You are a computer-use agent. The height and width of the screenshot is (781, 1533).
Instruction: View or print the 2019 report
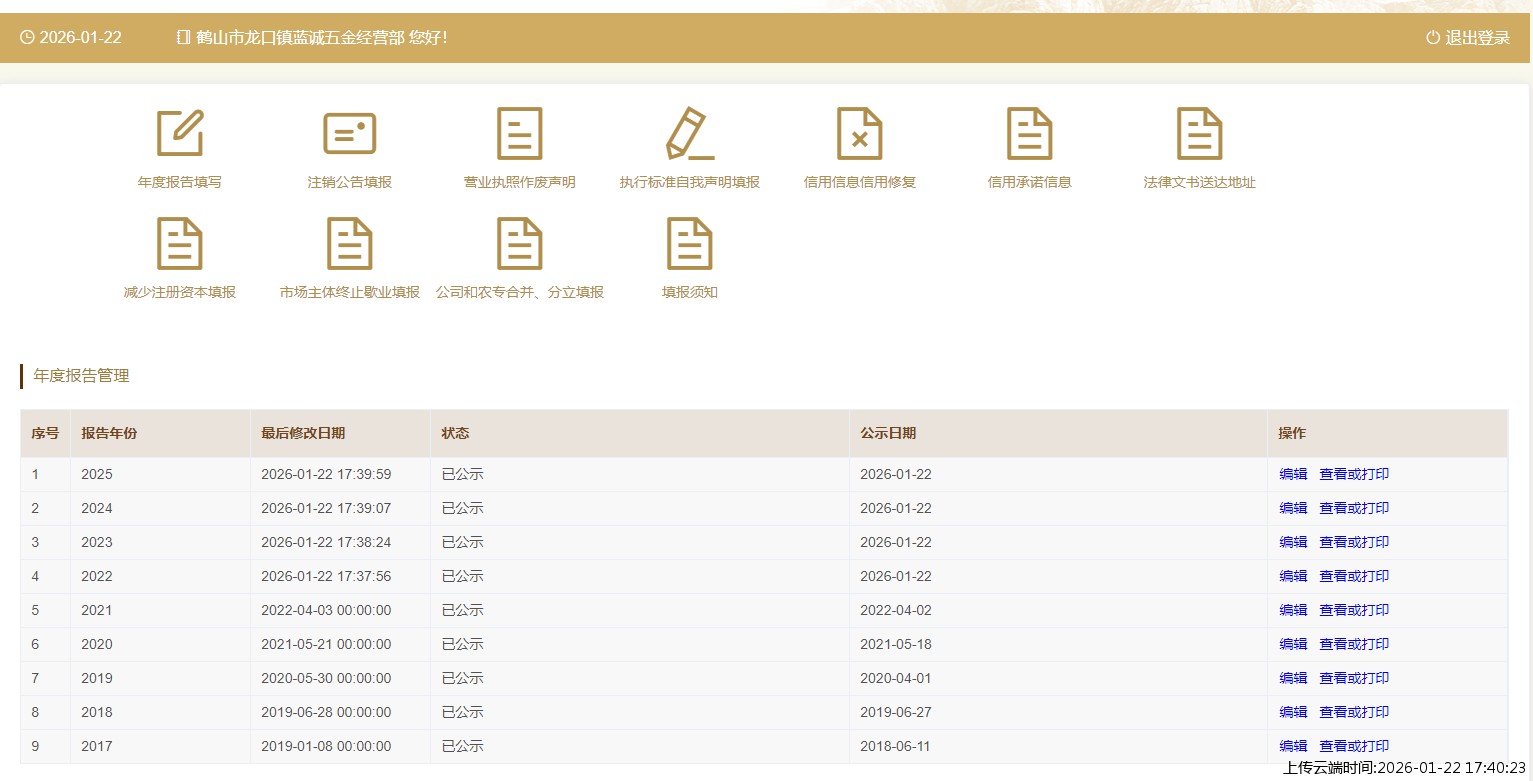click(1353, 679)
